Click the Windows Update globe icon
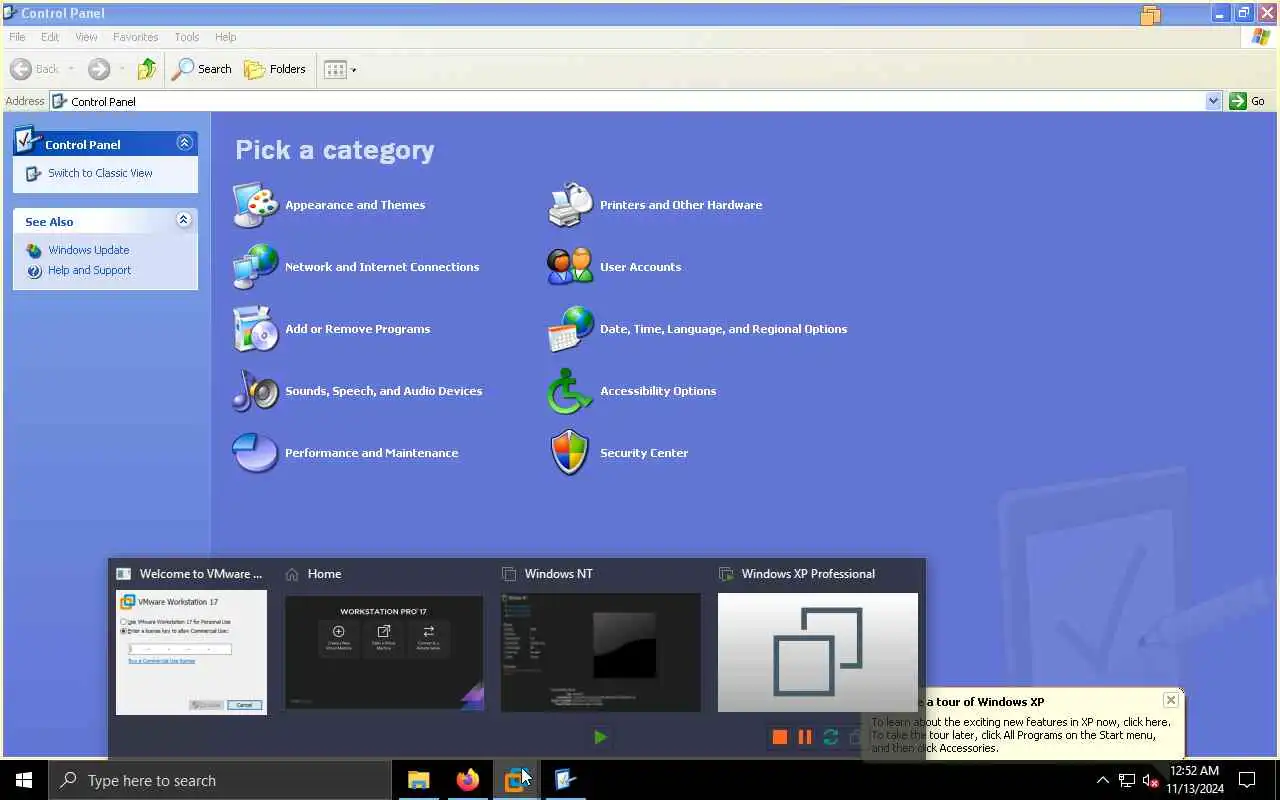The image size is (1280, 800). tap(34, 250)
